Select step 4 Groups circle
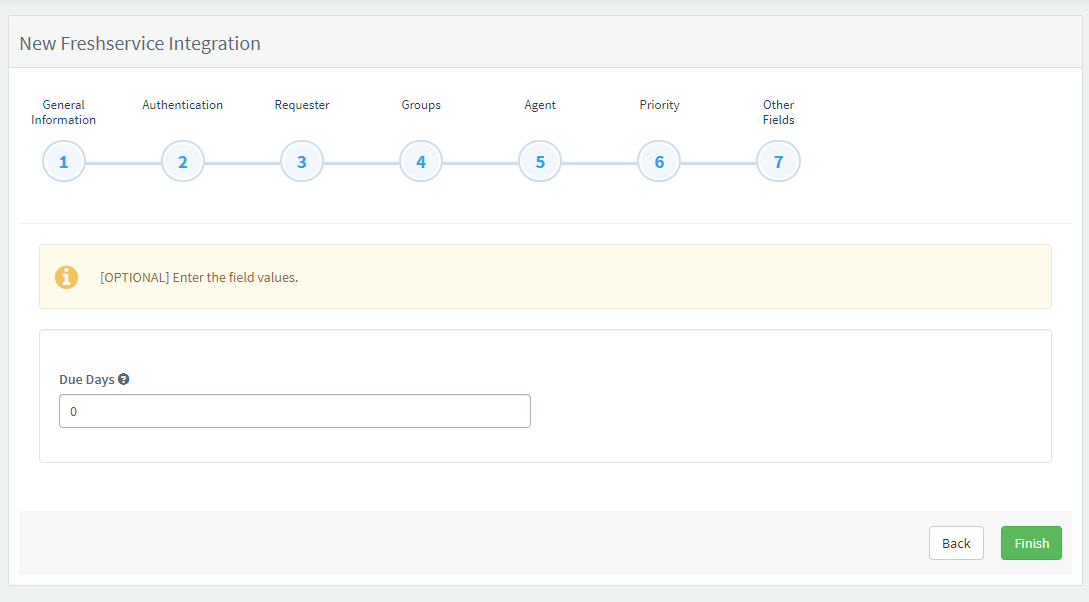The image size is (1089, 602). [x=421, y=162]
